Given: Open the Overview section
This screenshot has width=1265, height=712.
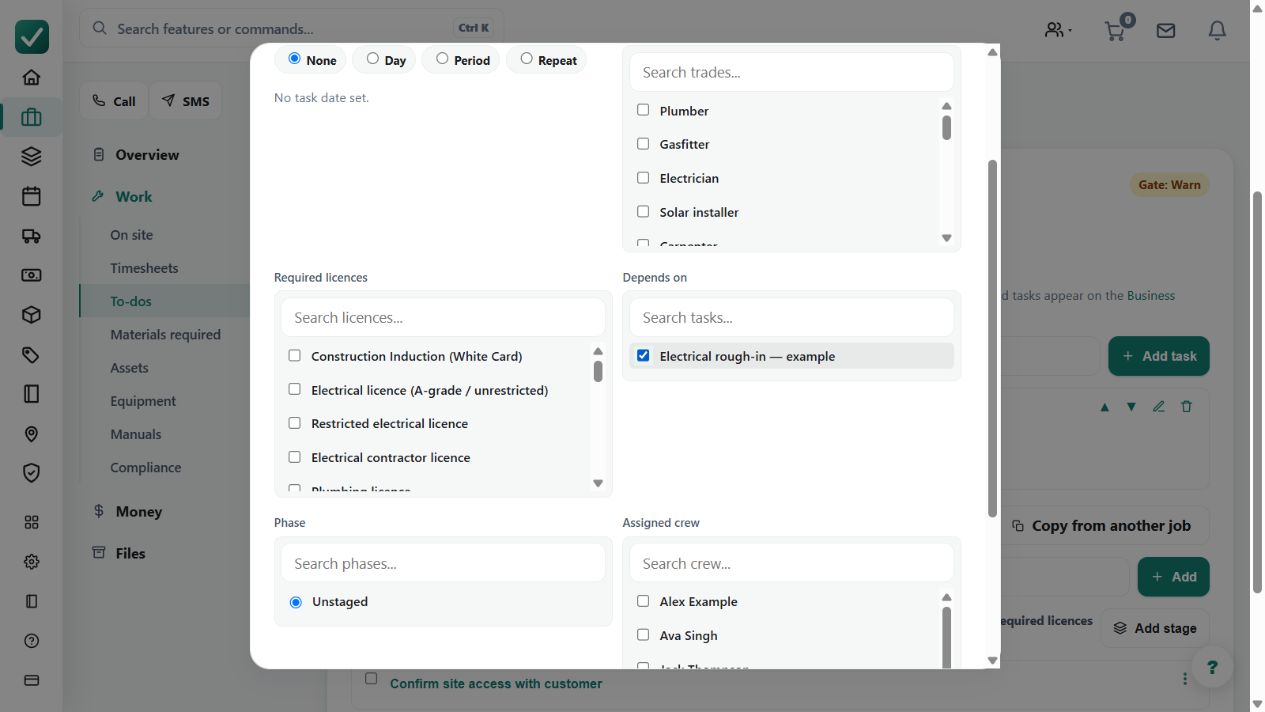Looking at the screenshot, I should 147,155.
